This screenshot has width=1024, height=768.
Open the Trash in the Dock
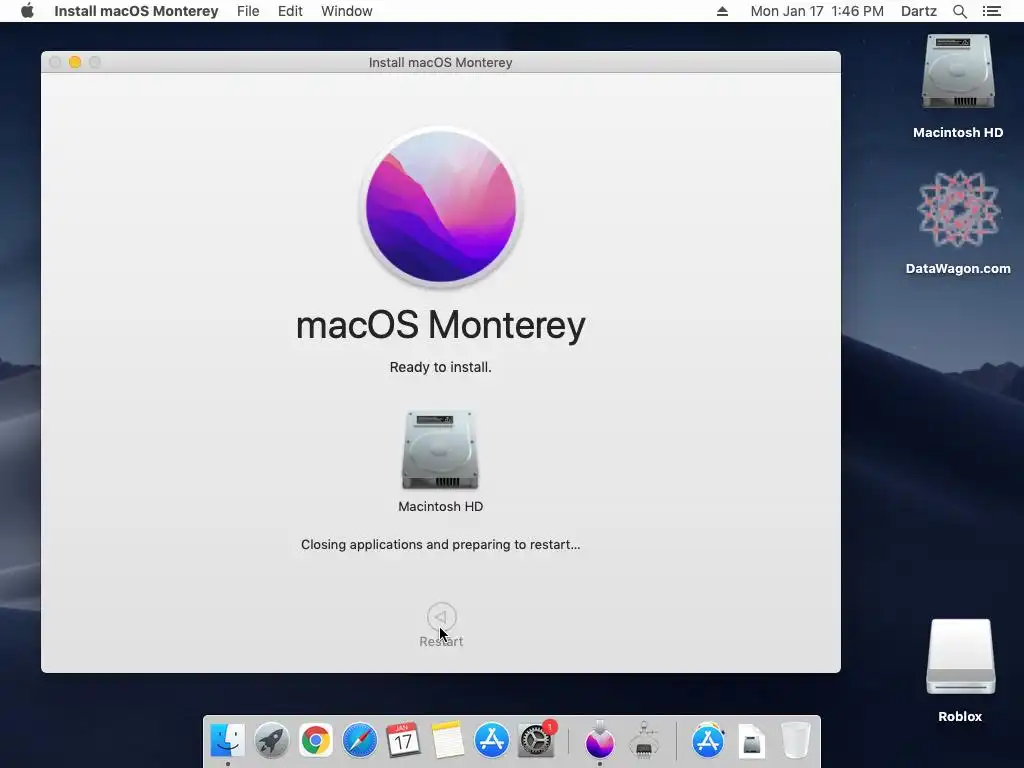(x=795, y=740)
